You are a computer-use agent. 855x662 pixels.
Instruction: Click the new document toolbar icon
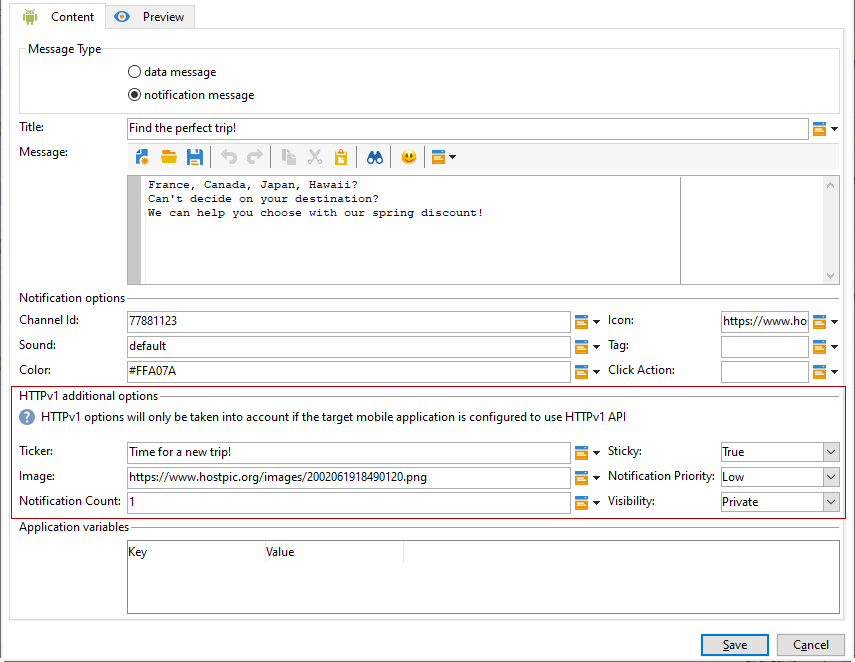142,158
